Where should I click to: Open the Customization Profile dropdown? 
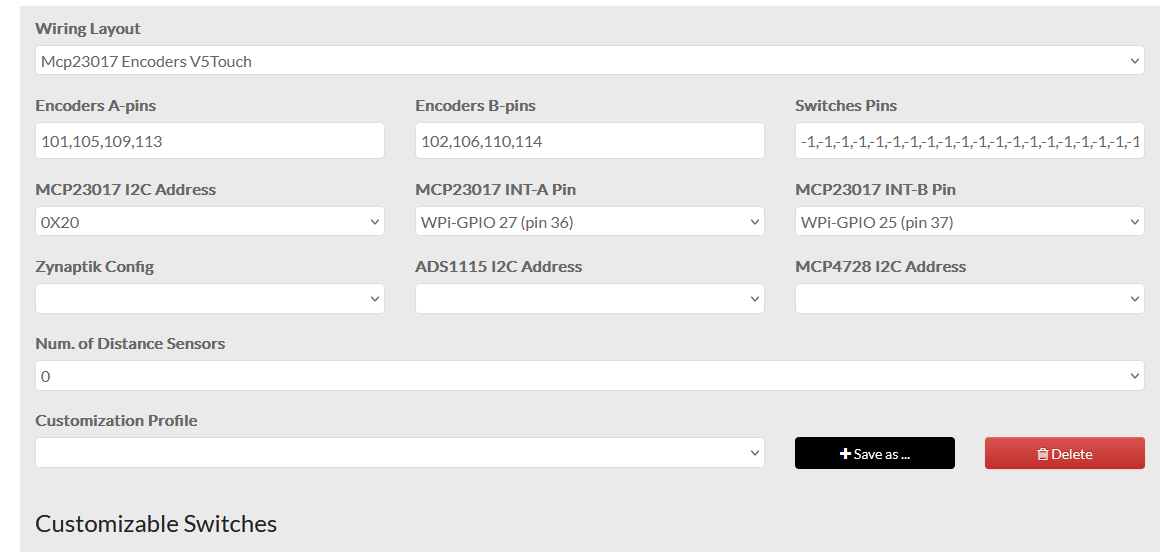pos(399,453)
